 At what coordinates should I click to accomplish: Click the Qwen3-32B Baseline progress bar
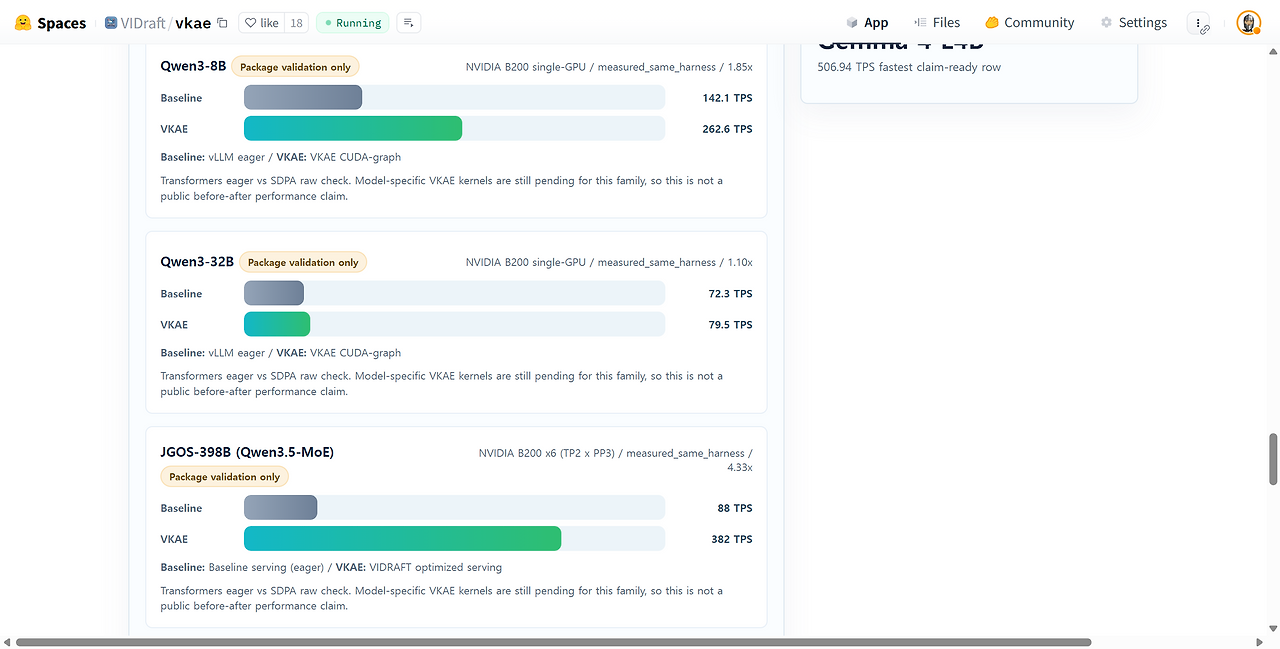pyautogui.click(x=454, y=293)
